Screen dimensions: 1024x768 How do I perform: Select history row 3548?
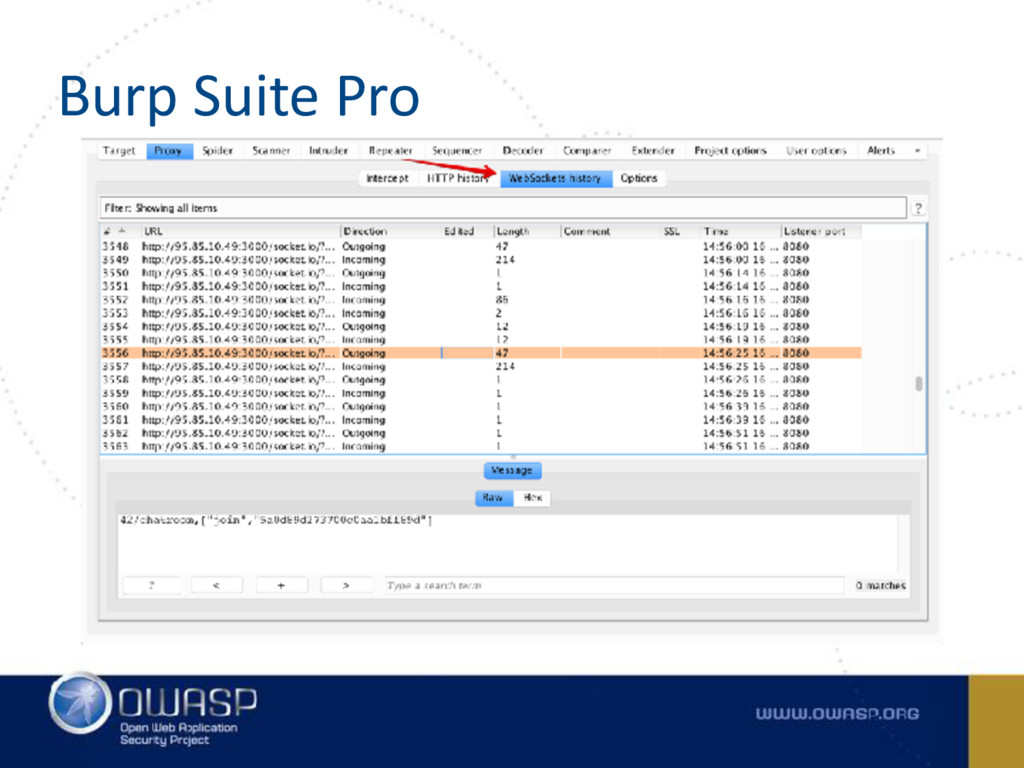(x=481, y=247)
